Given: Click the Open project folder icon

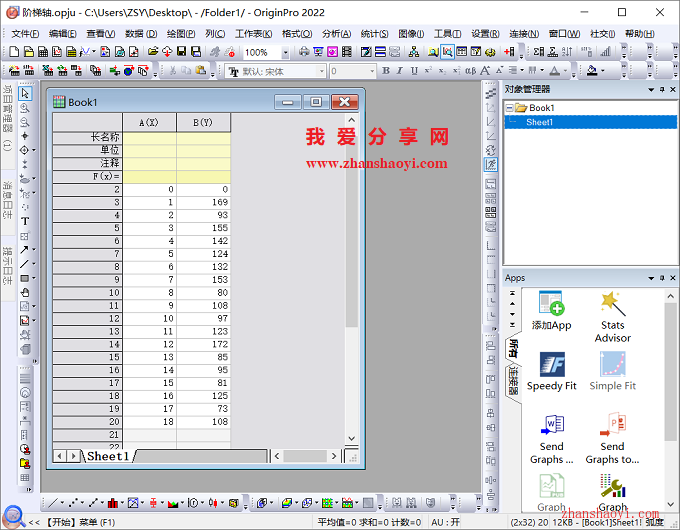Looking at the screenshot, I should click(x=153, y=52).
